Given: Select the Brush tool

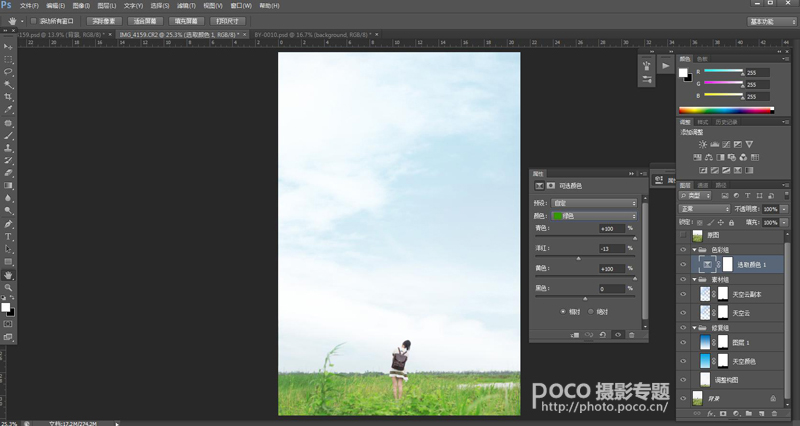Looking at the screenshot, I should tap(8, 136).
